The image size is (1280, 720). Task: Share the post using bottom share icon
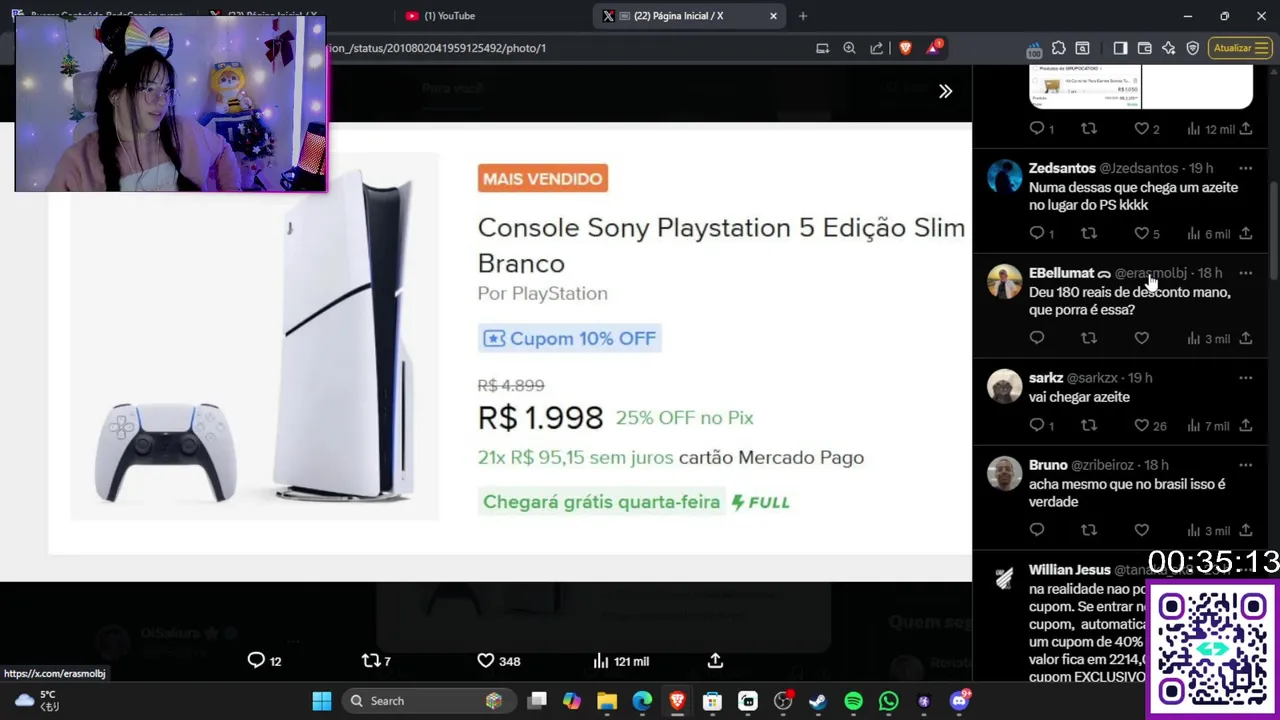coord(715,661)
